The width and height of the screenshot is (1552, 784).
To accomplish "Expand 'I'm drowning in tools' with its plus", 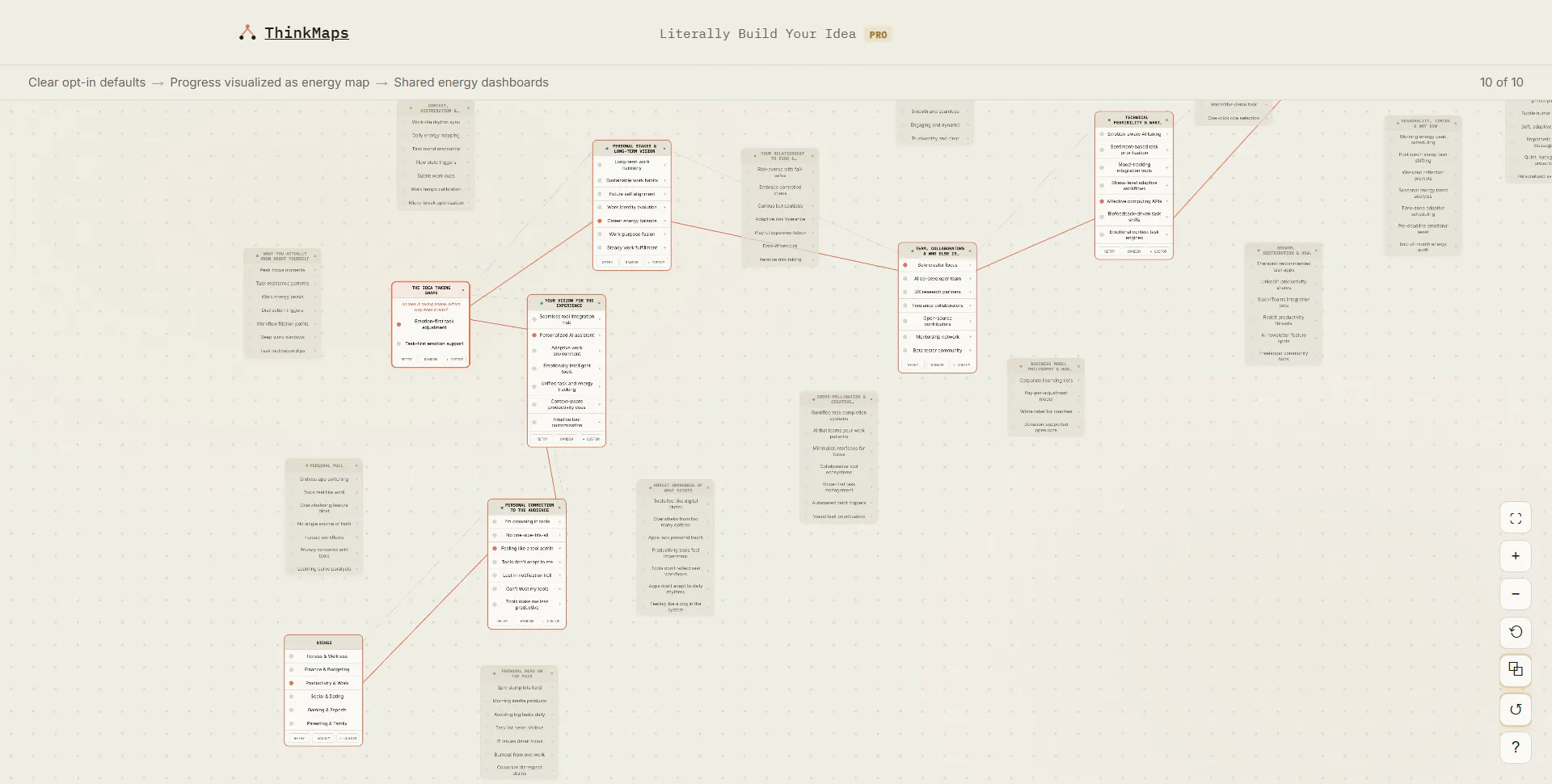I will (x=559, y=521).
